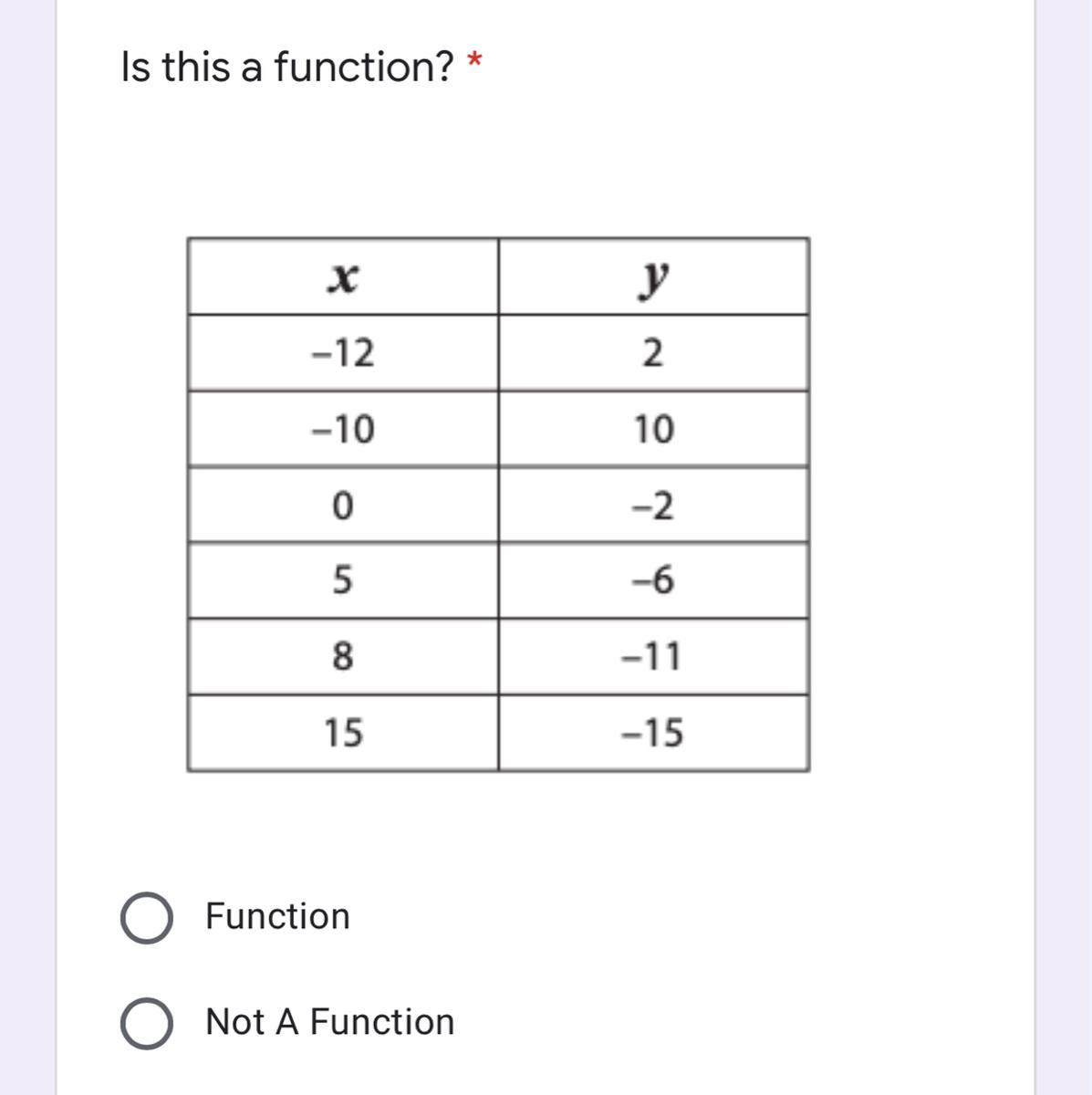The width and height of the screenshot is (1092, 1095).
Task: Click the y cell showing -6
Action: click(653, 580)
